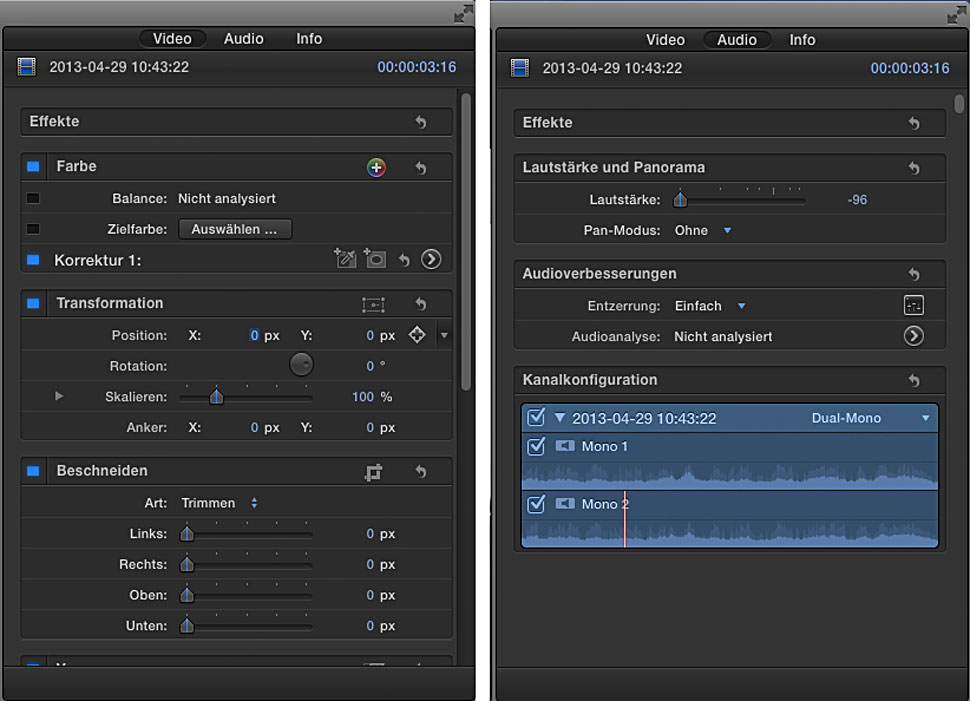Toggle the Transformation blue enable box

tap(33, 303)
